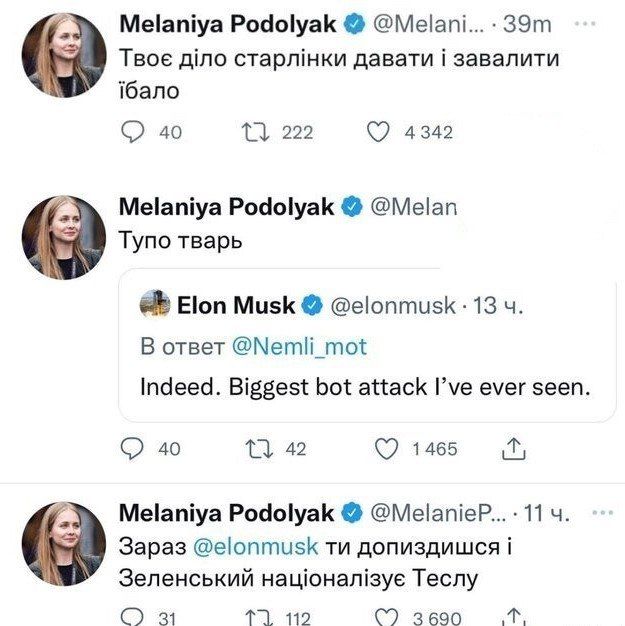Share the bottom tweet about Теслу

pyautogui.click(x=514, y=617)
